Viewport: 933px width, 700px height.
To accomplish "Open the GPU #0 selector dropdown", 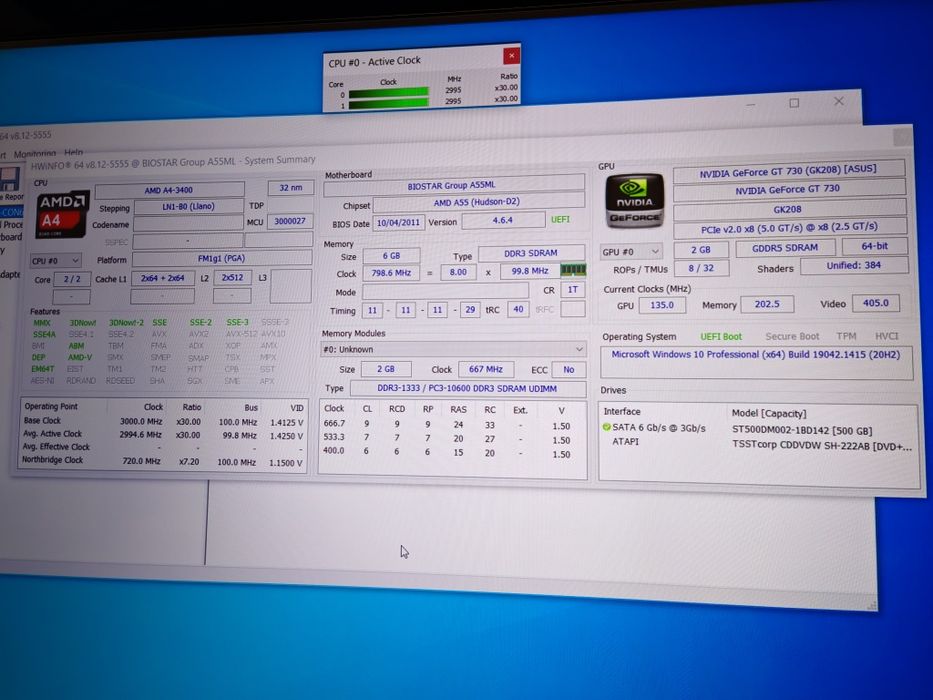I will tap(631, 251).
